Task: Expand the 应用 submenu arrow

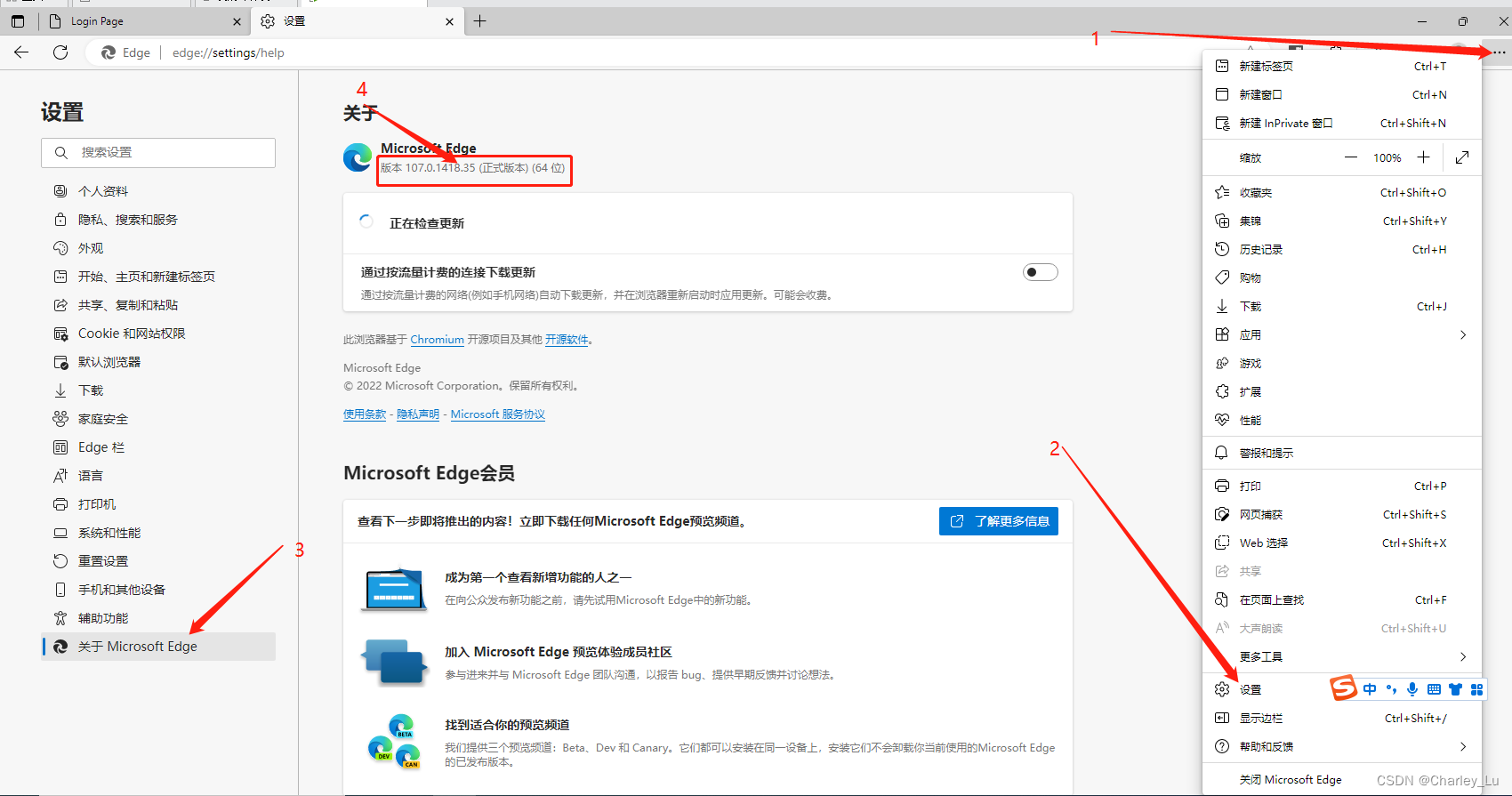Action: (x=1463, y=334)
